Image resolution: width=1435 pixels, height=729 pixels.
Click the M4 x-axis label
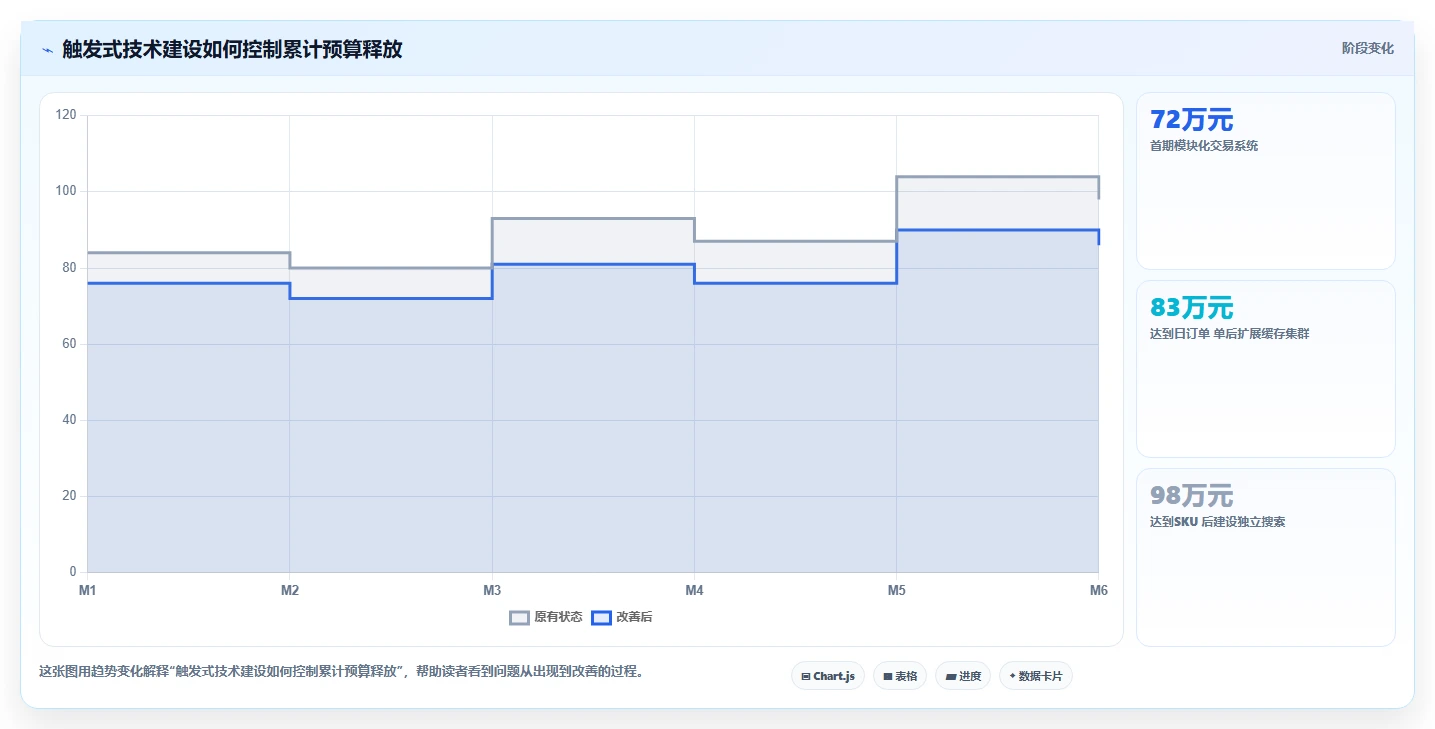[x=695, y=591]
